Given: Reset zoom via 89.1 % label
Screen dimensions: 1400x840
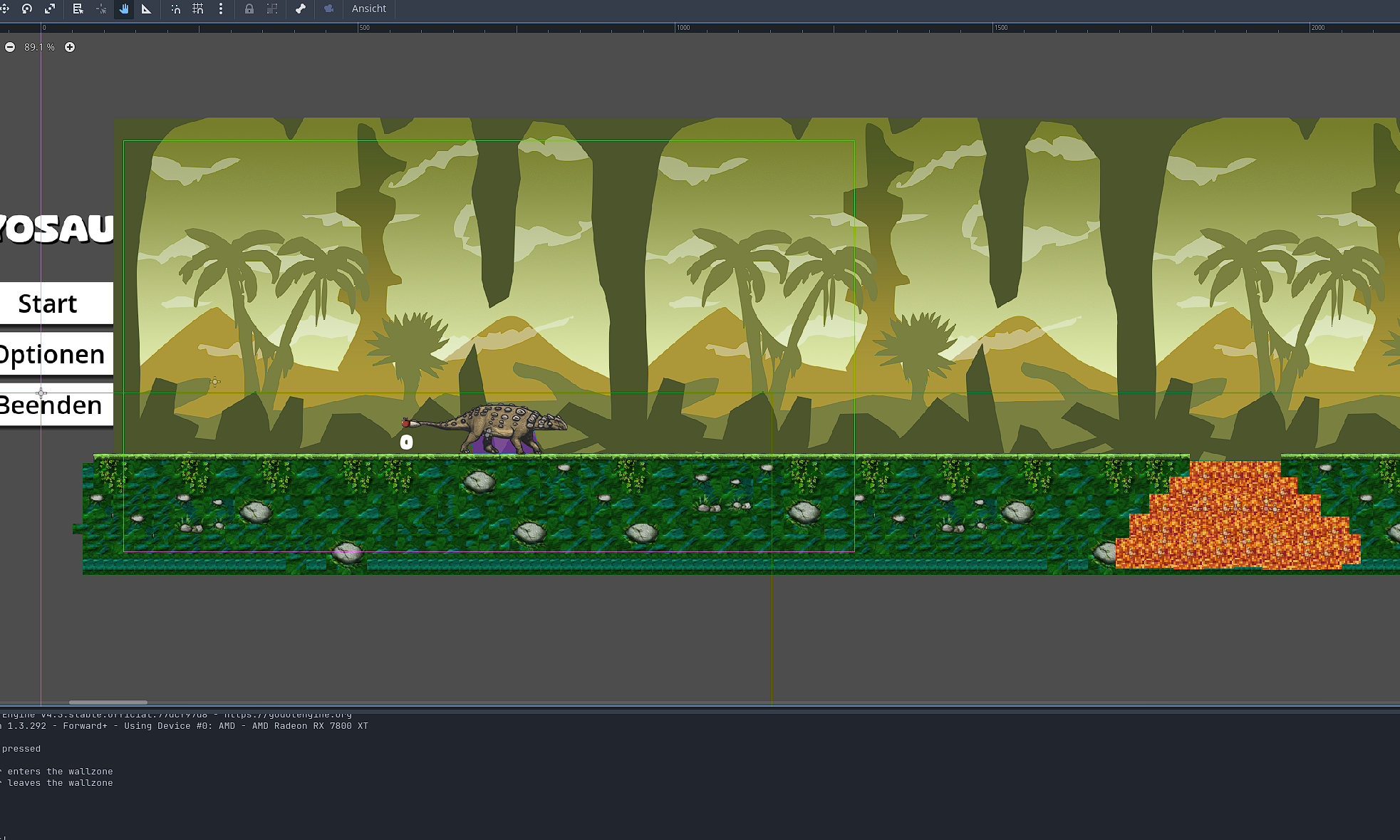Looking at the screenshot, I should (x=39, y=47).
